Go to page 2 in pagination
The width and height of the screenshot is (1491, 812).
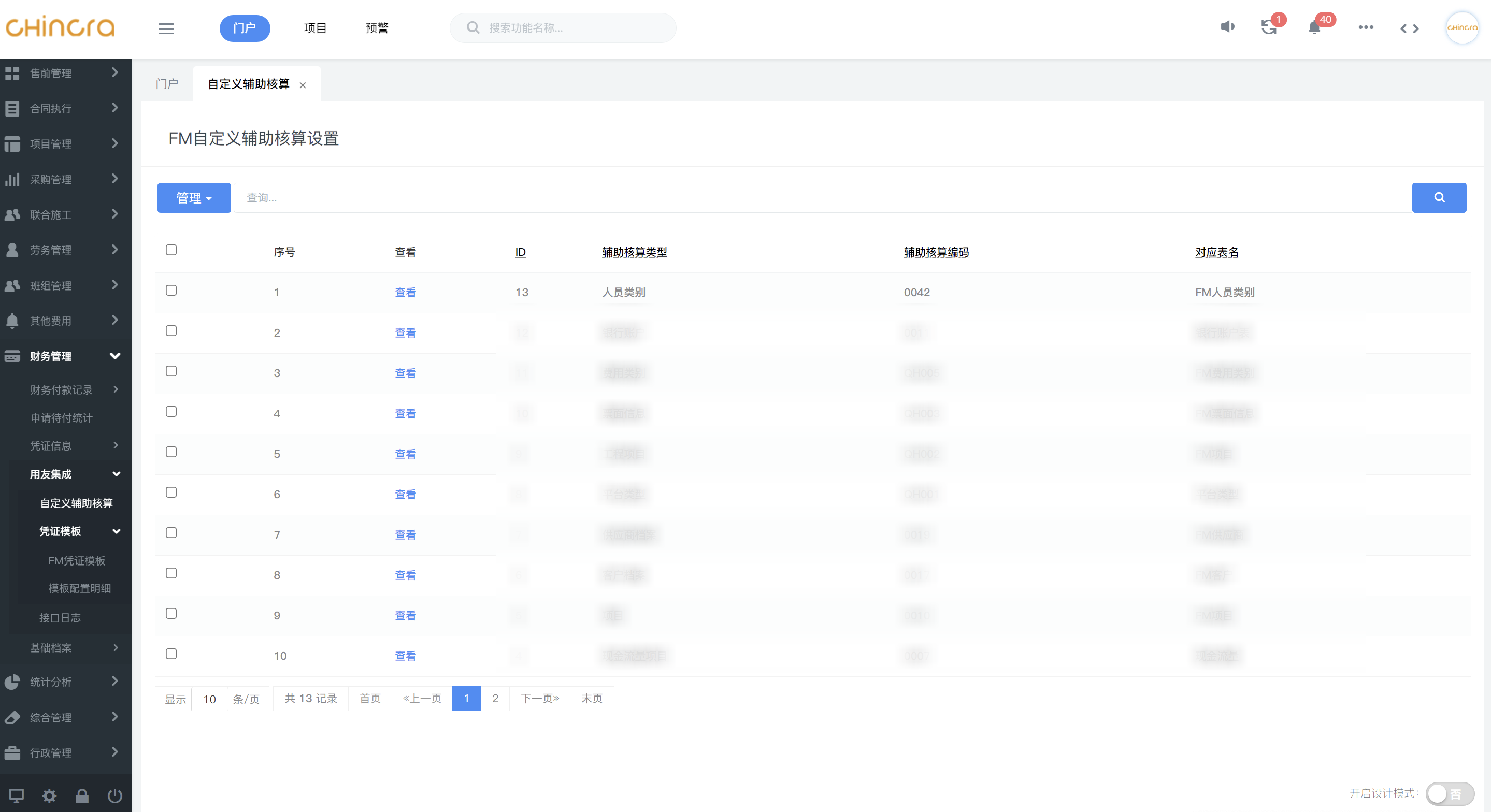[x=495, y=699]
